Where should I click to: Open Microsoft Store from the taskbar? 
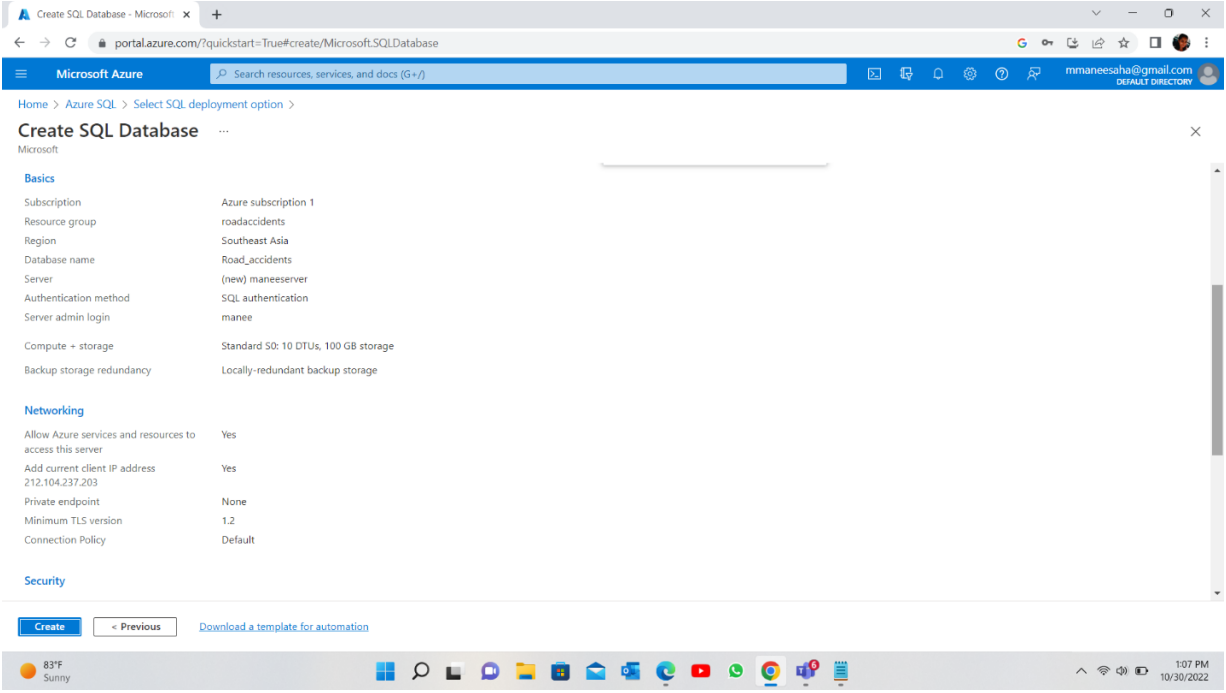[561, 671]
